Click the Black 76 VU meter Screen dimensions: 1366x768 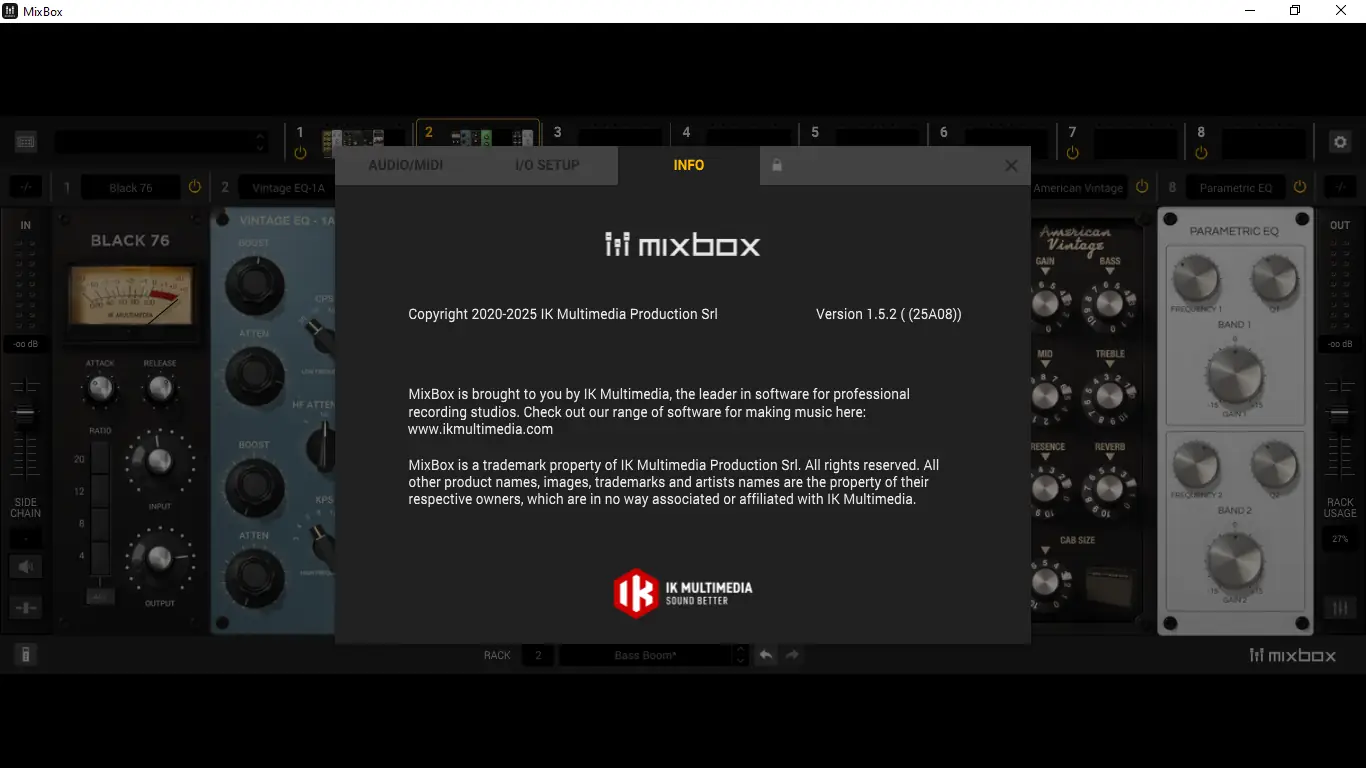point(130,296)
